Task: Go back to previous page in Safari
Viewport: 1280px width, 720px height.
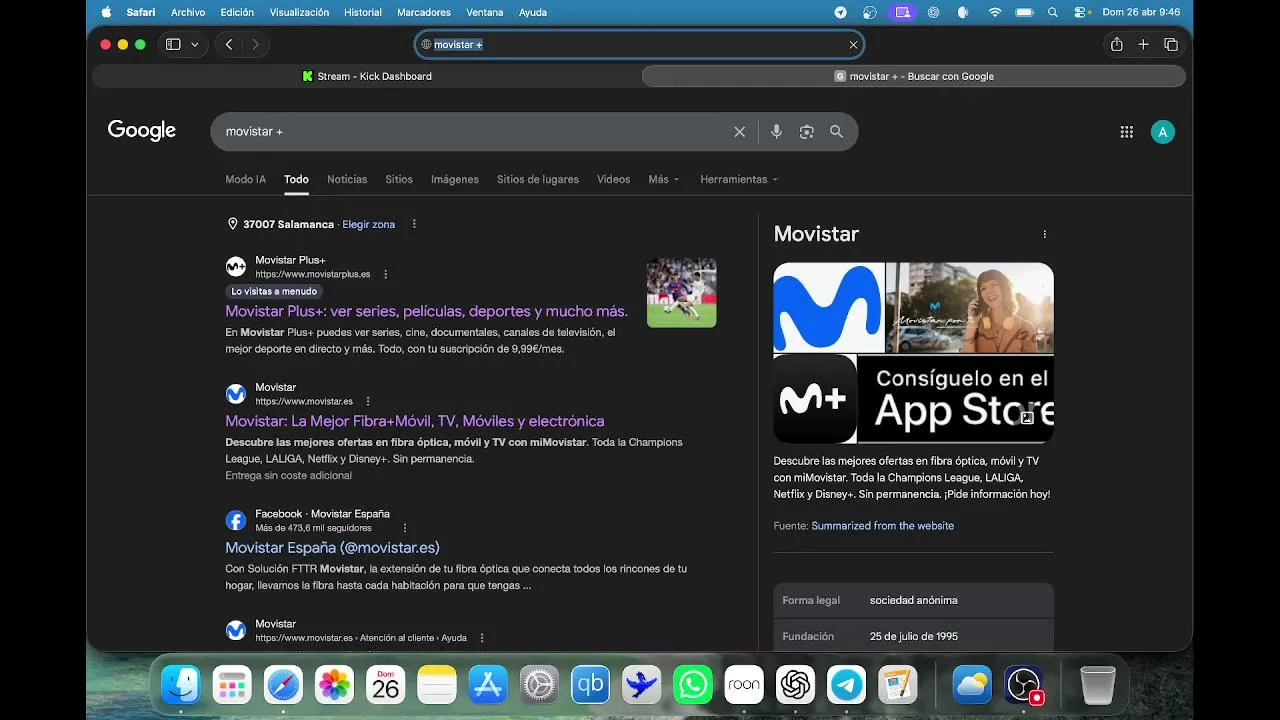Action: [x=229, y=45]
